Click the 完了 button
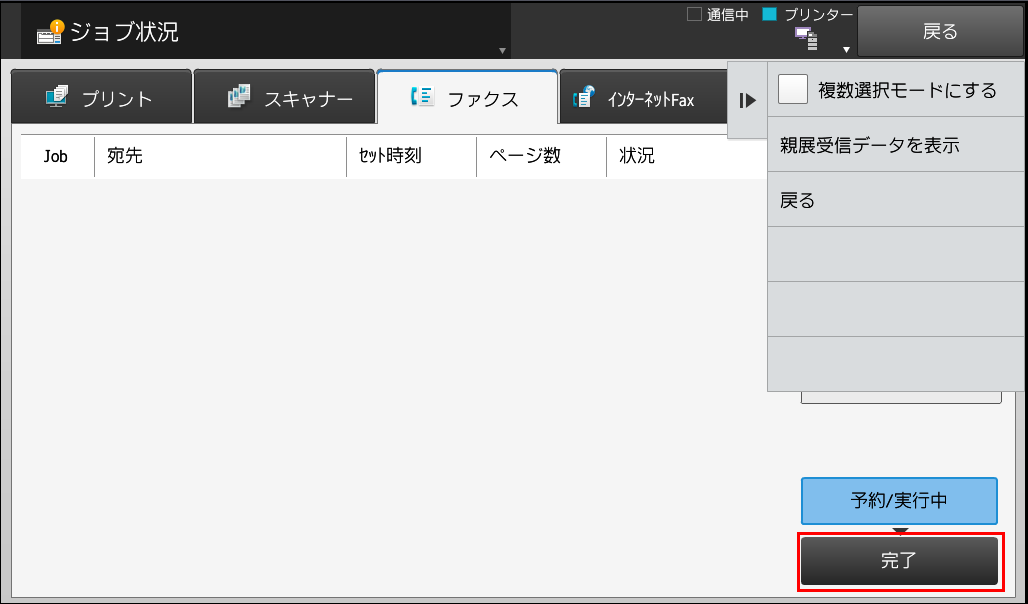This screenshot has height=604, width=1028. point(900,561)
